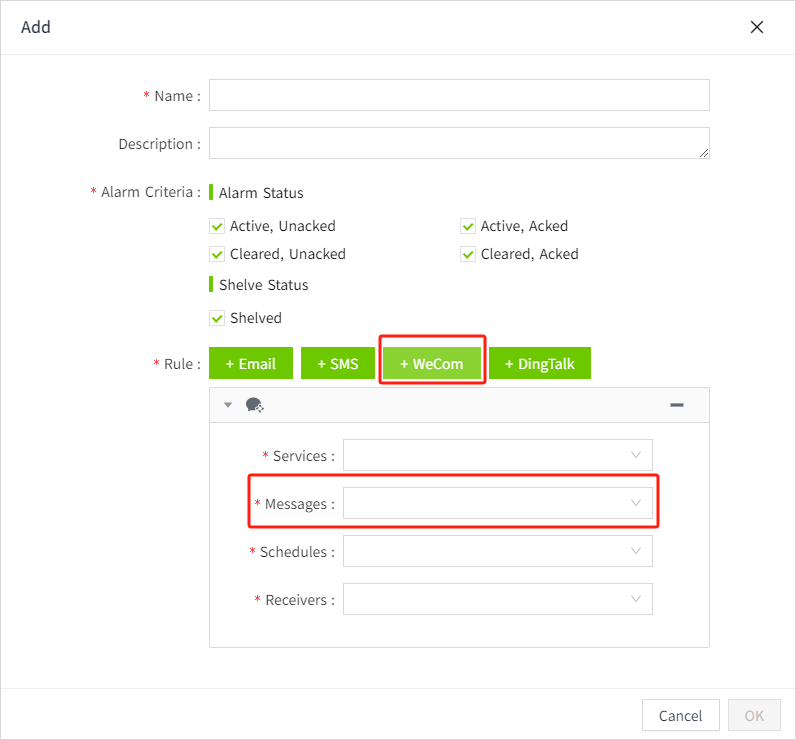The image size is (796, 740).
Task: Add an SMS rule
Action: (337, 364)
